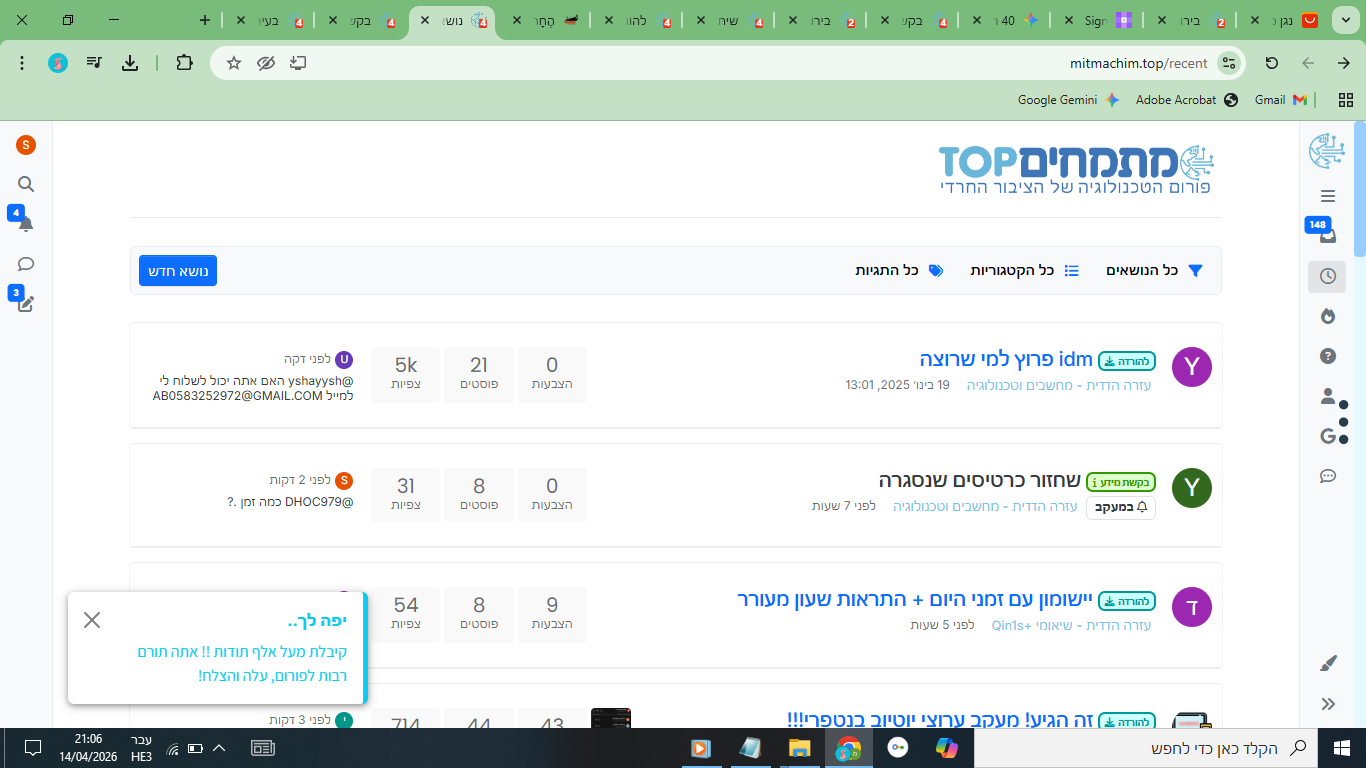Screen dimensions: 1366x768
Task: Open the question mark icon in right sidebar
Action: pyautogui.click(x=1327, y=356)
